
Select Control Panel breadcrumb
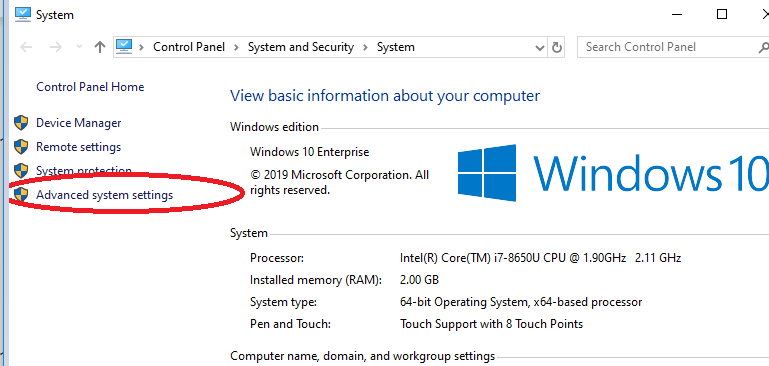point(189,47)
